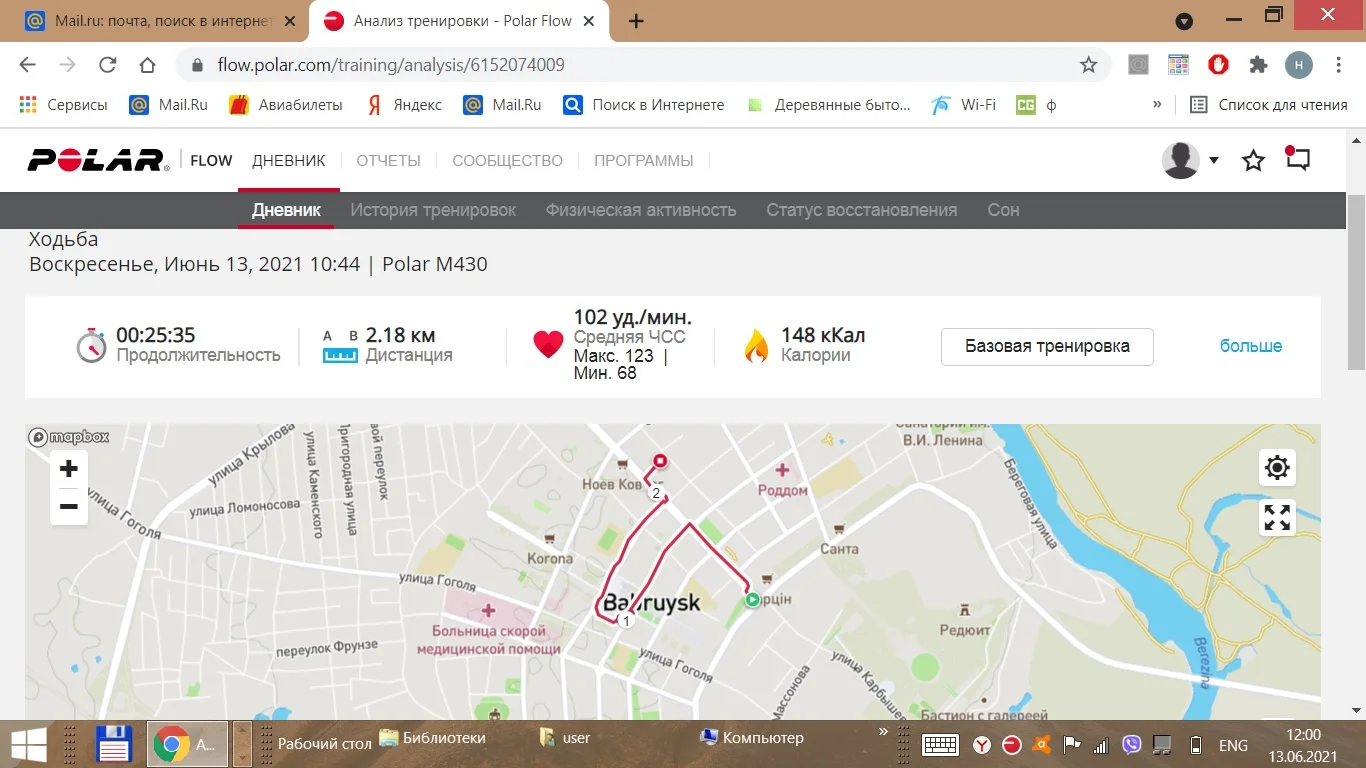Screen dimensions: 1366x768
Task: Zoom out on the map
Action: point(69,507)
